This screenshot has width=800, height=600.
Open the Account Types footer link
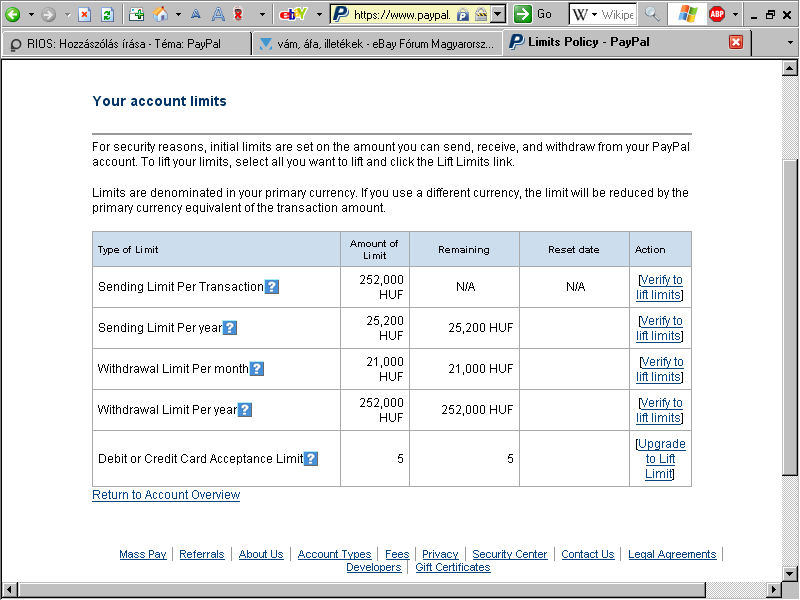coord(334,554)
